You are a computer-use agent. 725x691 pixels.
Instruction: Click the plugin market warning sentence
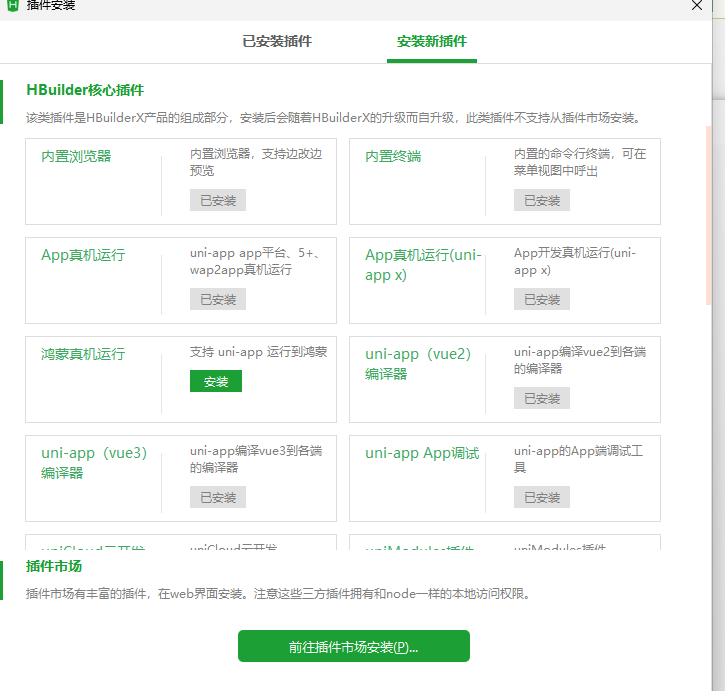coord(279,593)
